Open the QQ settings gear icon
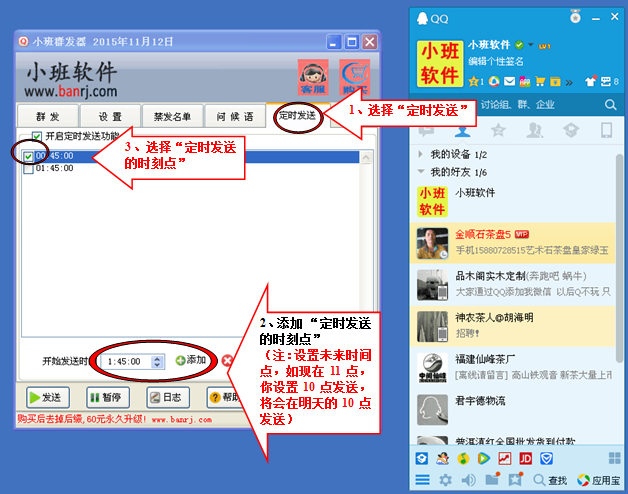This screenshot has width=628, height=494. [x=445, y=480]
